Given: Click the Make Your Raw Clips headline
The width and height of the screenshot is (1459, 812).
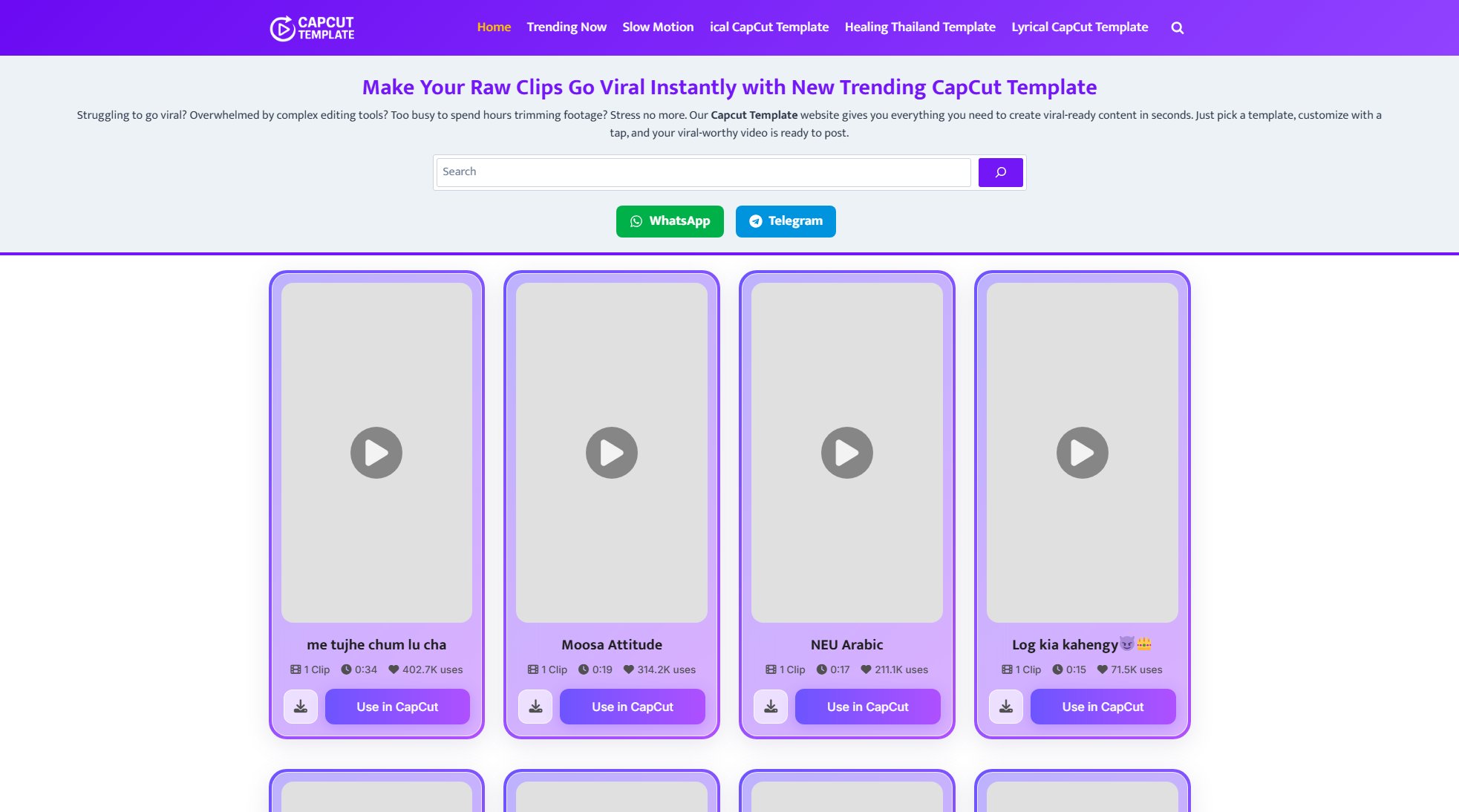Looking at the screenshot, I should coord(729,88).
